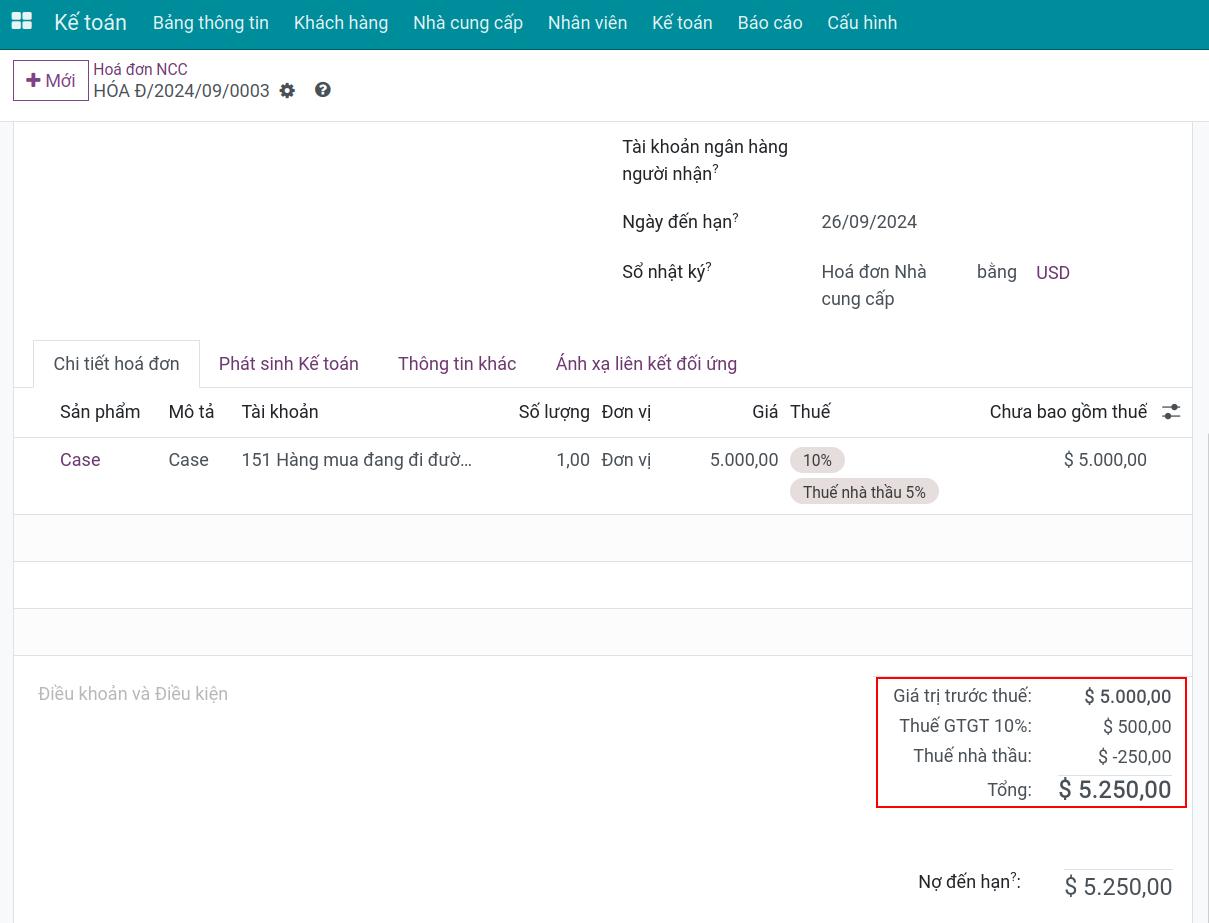Click invoice number HÓA Đ/2024/09/0003
The height and width of the screenshot is (923, 1209).
click(x=182, y=91)
